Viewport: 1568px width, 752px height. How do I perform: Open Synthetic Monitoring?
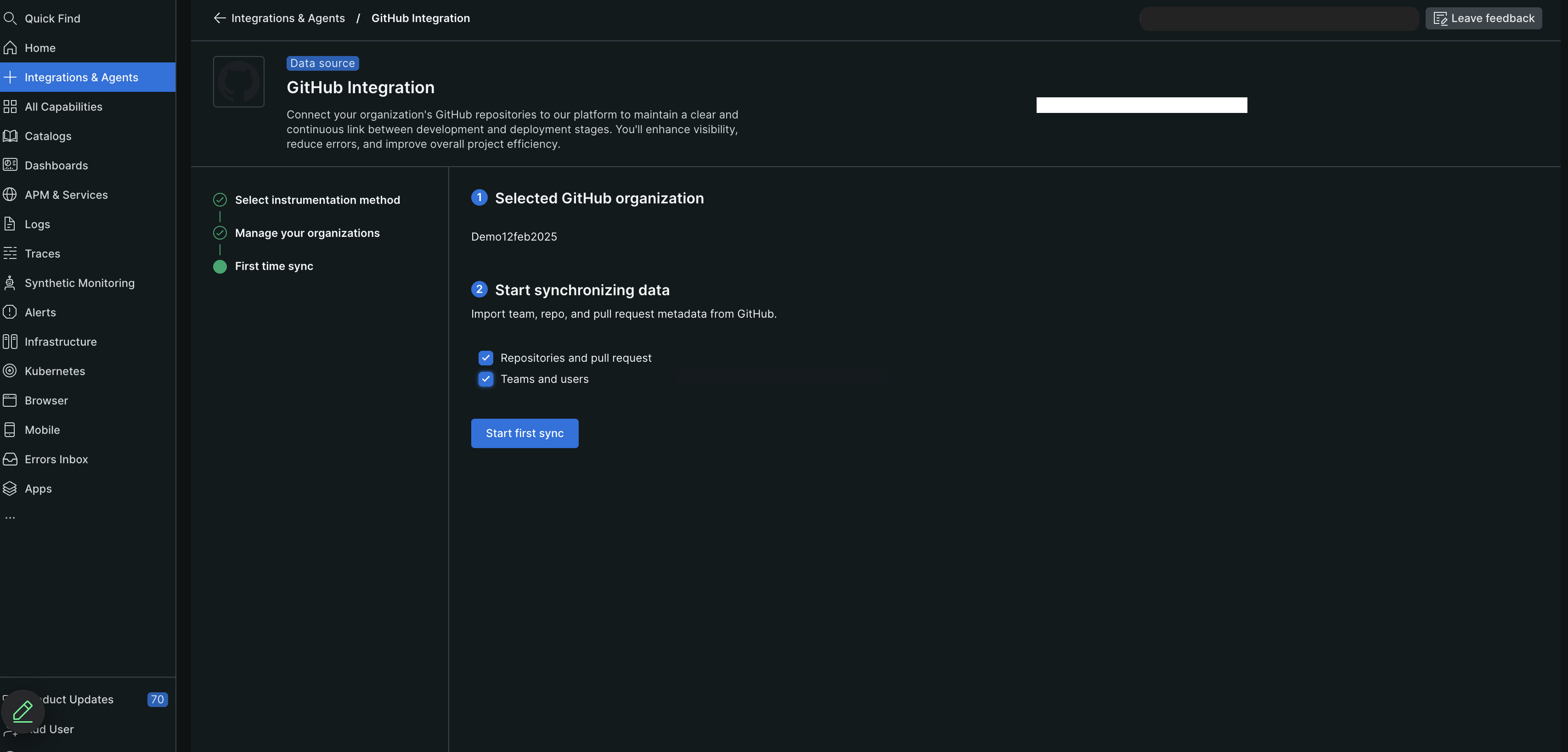coord(79,283)
